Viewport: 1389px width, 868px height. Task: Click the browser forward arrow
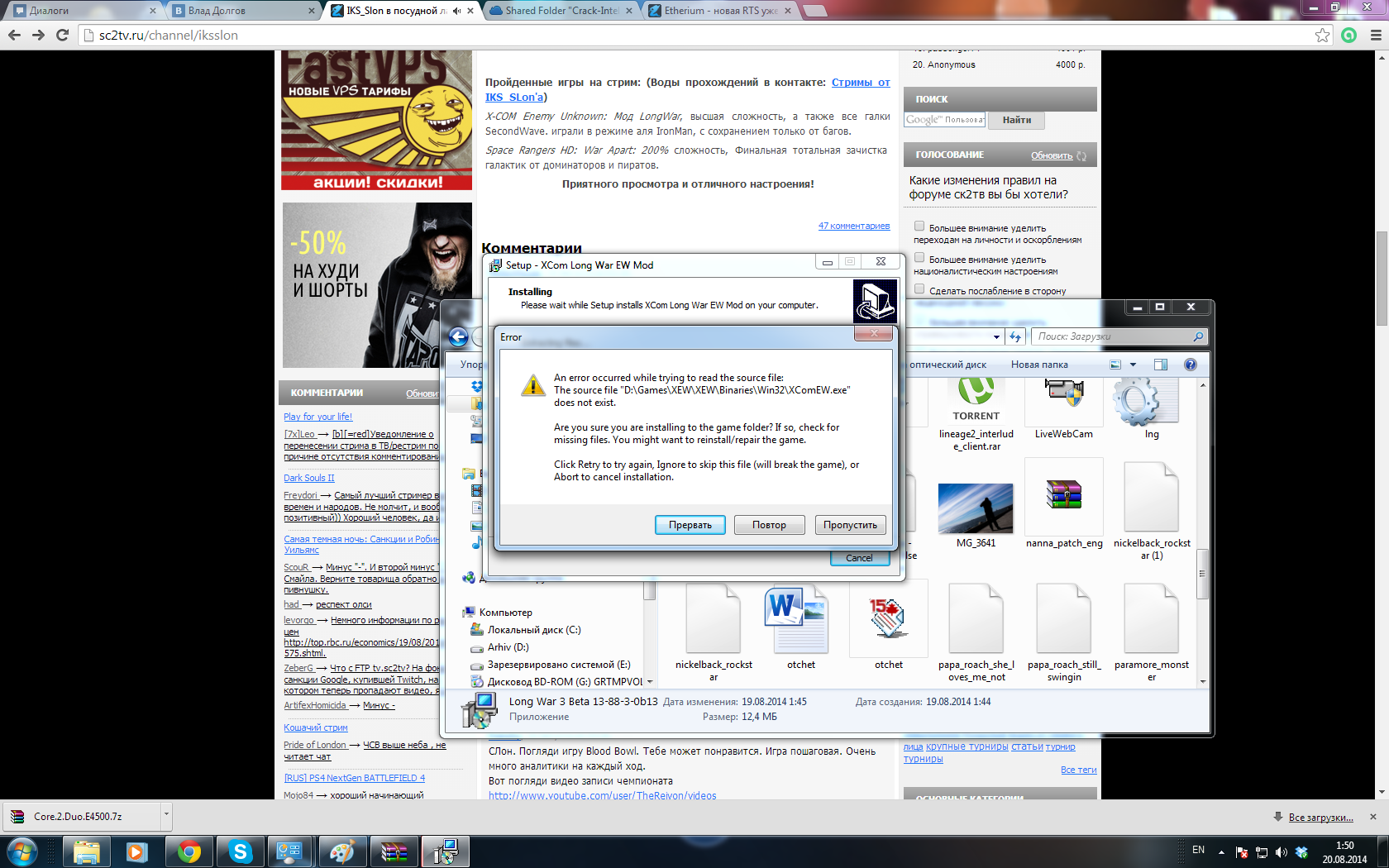(38, 35)
